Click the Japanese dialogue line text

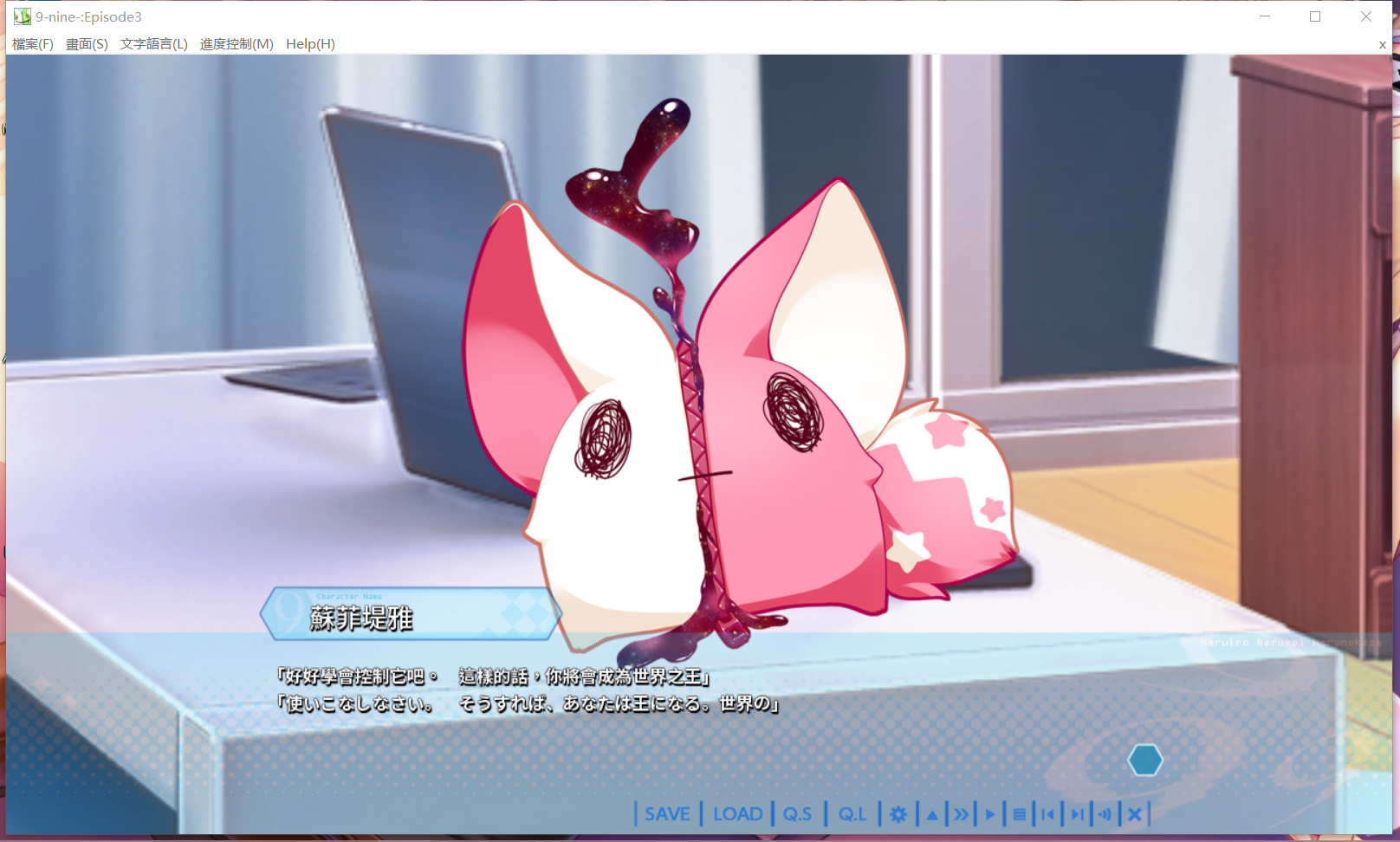click(x=528, y=703)
